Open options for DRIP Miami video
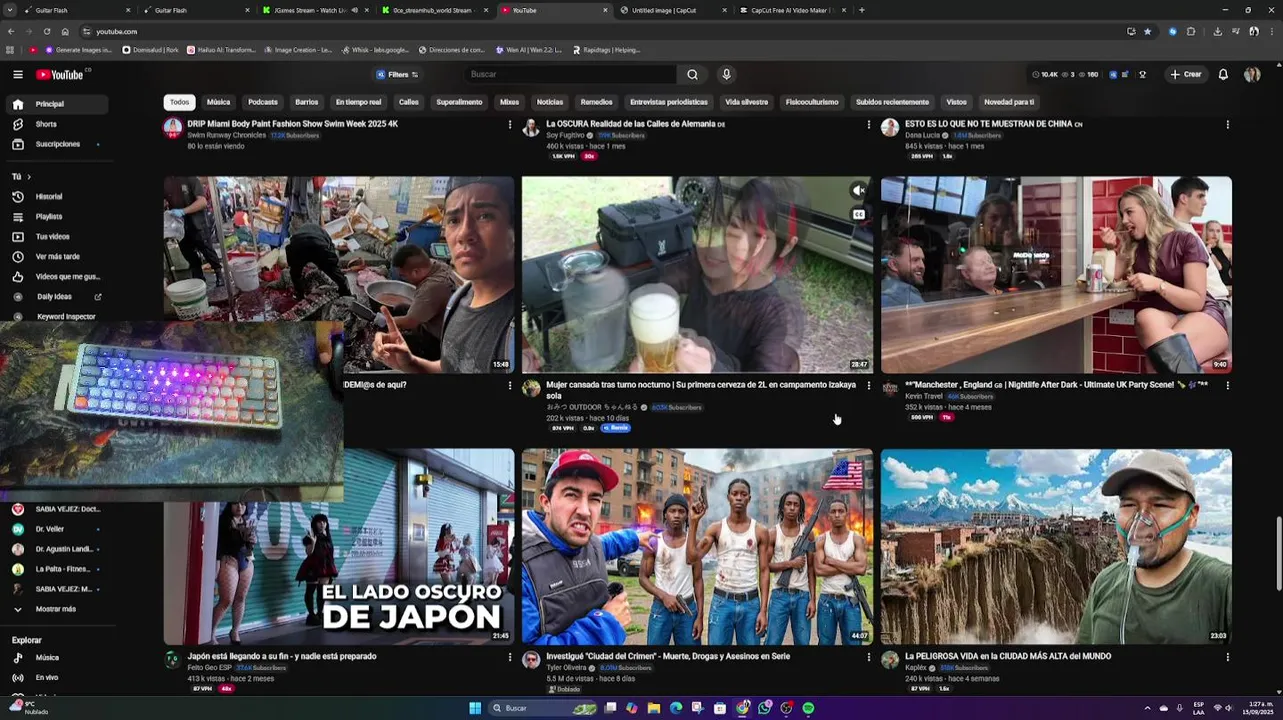The height and width of the screenshot is (720, 1283). [x=509, y=125]
